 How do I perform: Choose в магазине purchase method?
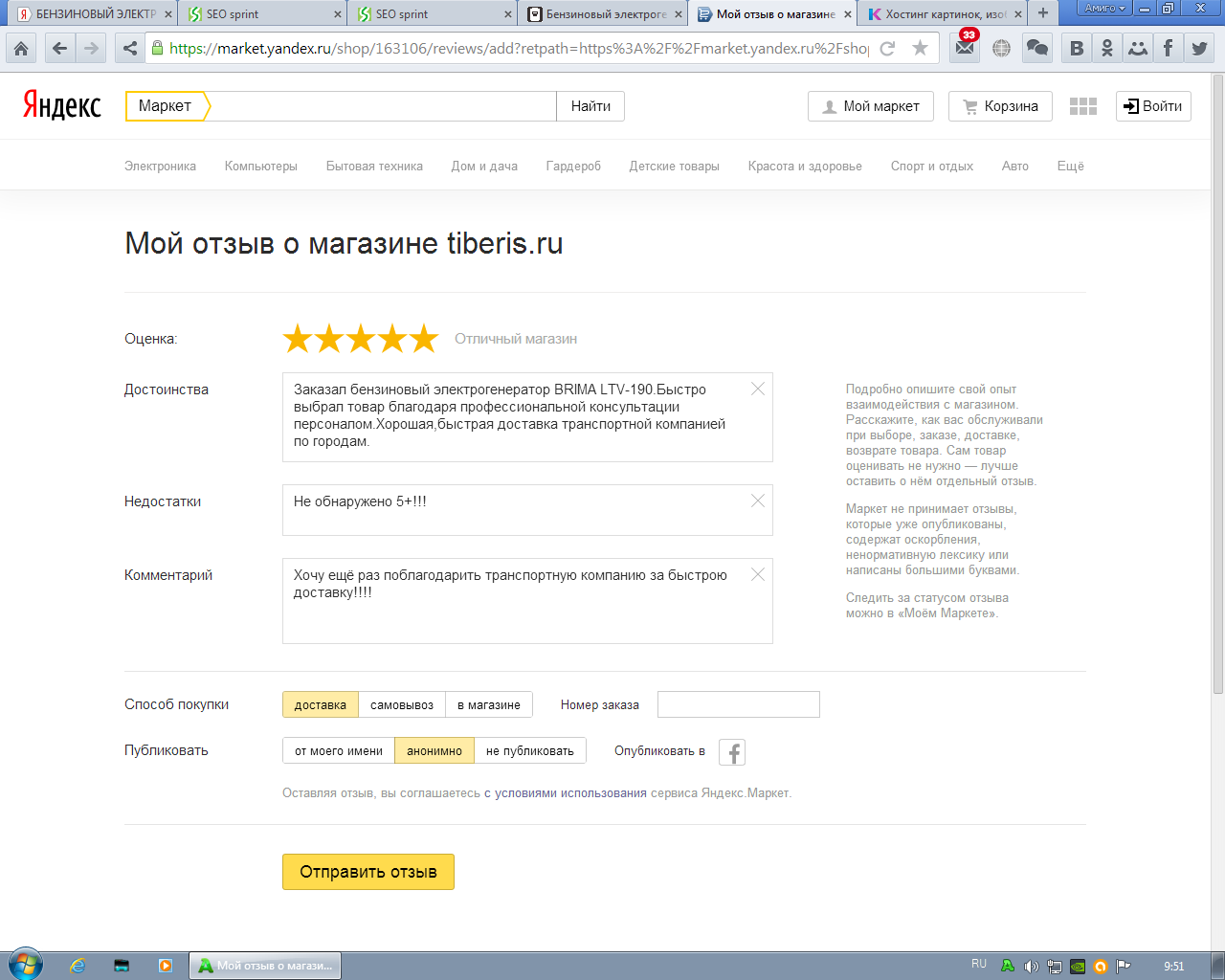pos(489,704)
